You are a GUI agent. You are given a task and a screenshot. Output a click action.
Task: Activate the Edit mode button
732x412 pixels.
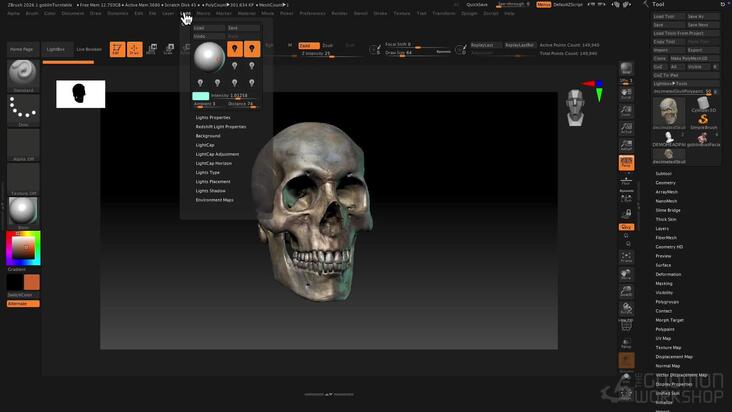[x=117, y=49]
